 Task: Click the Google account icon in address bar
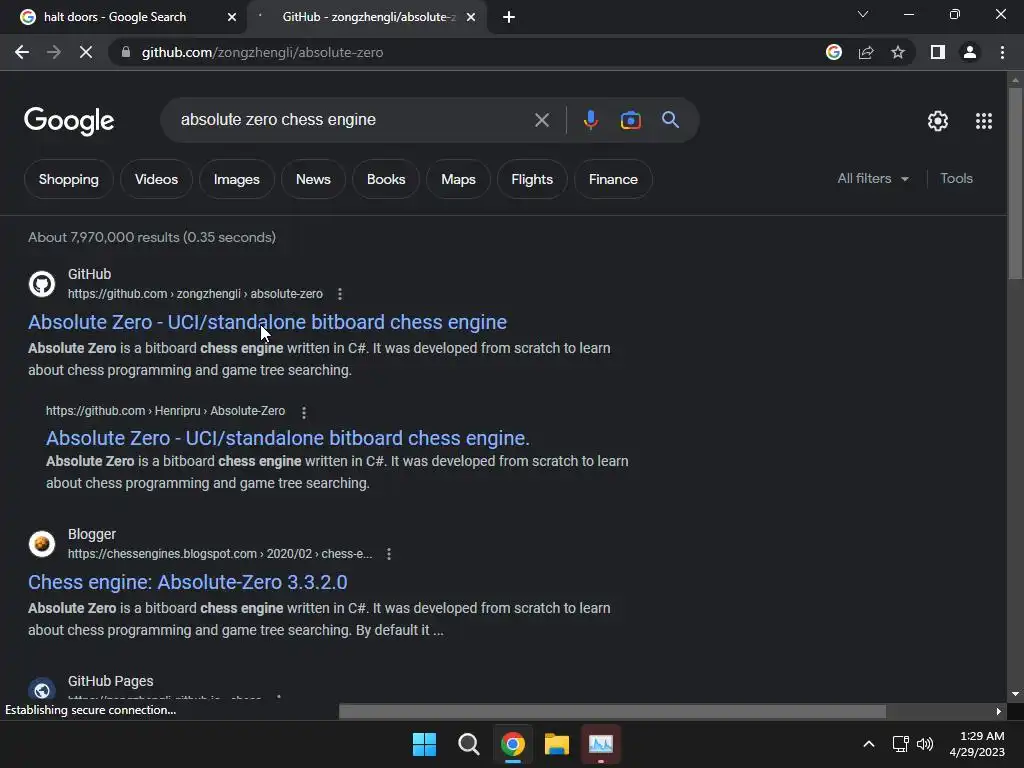coord(834,52)
